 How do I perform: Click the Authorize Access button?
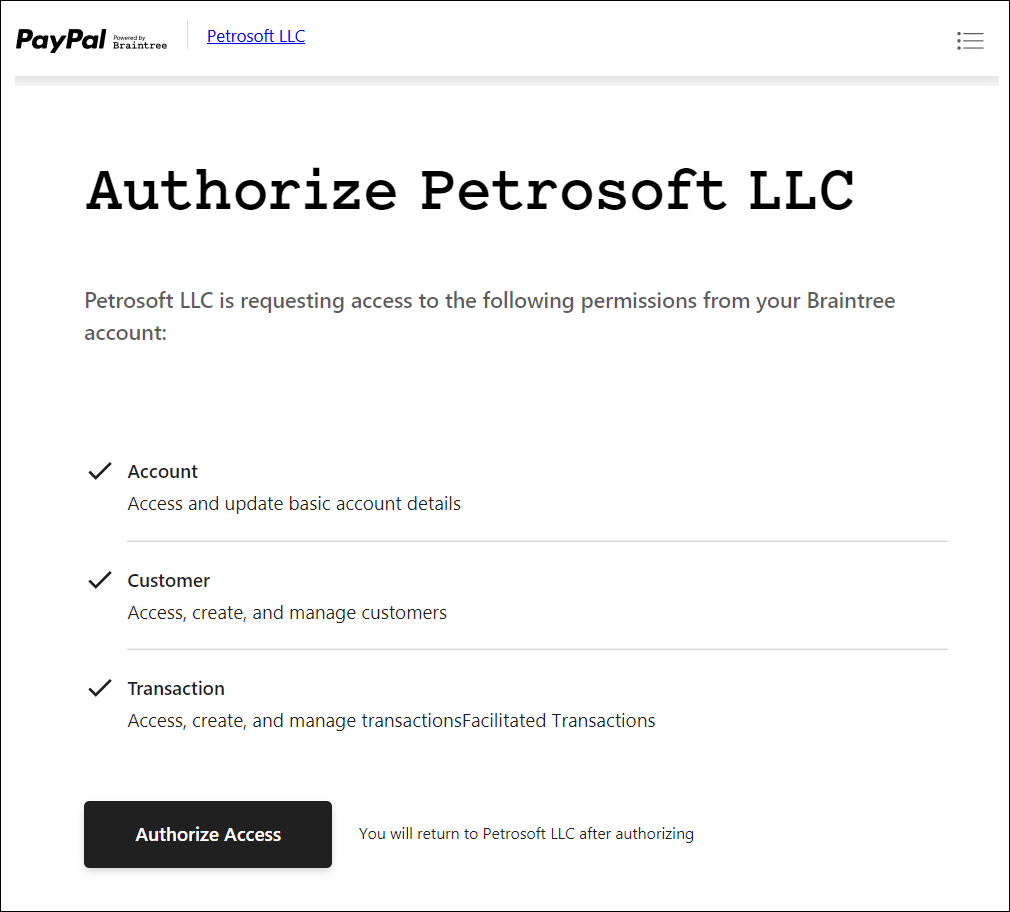tap(207, 834)
